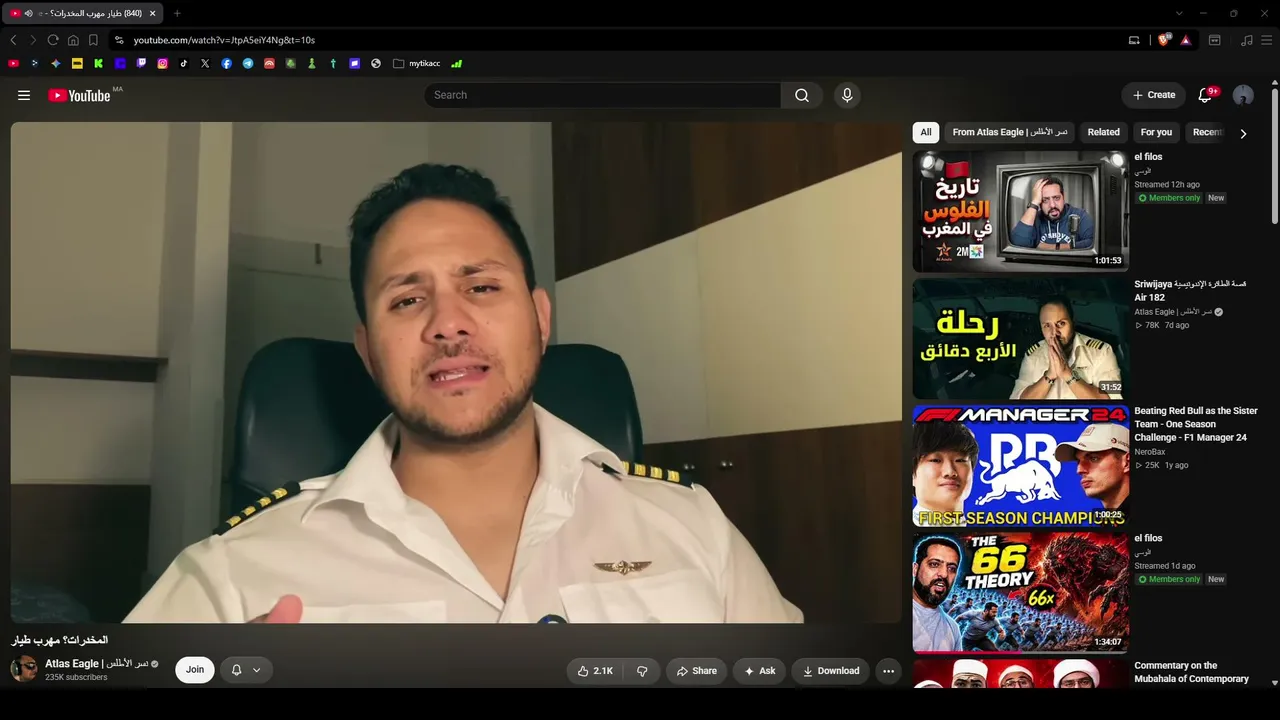
Task: Open YouTube notifications bell
Action: [1206, 95]
